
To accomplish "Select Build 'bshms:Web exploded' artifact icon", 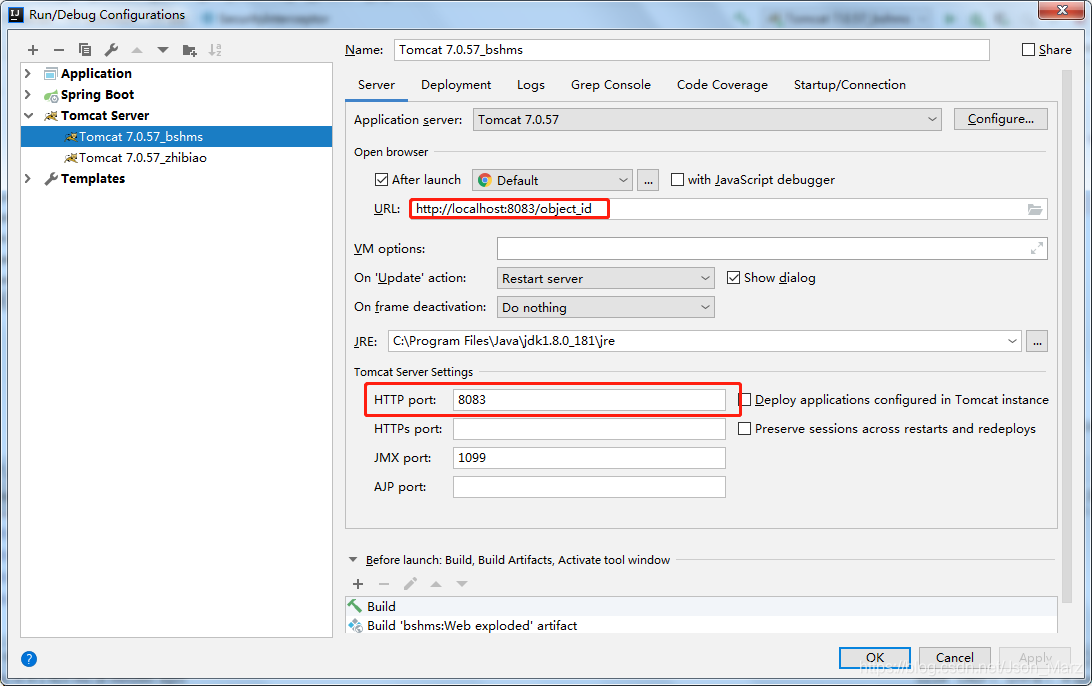I will (355, 625).
